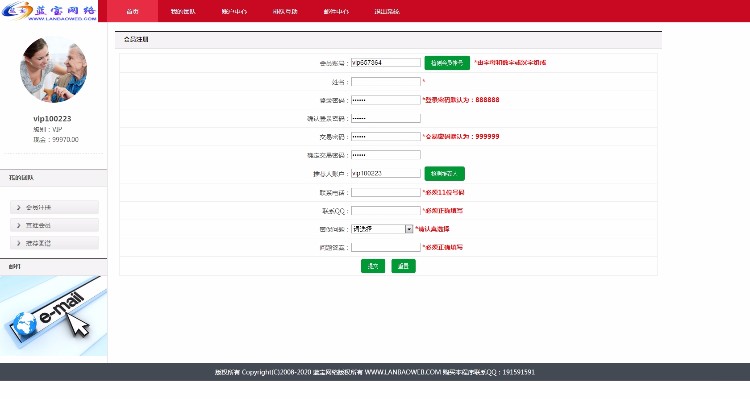Click the transaction password field
This screenshot has width=750, height=399.
point(386,137)
